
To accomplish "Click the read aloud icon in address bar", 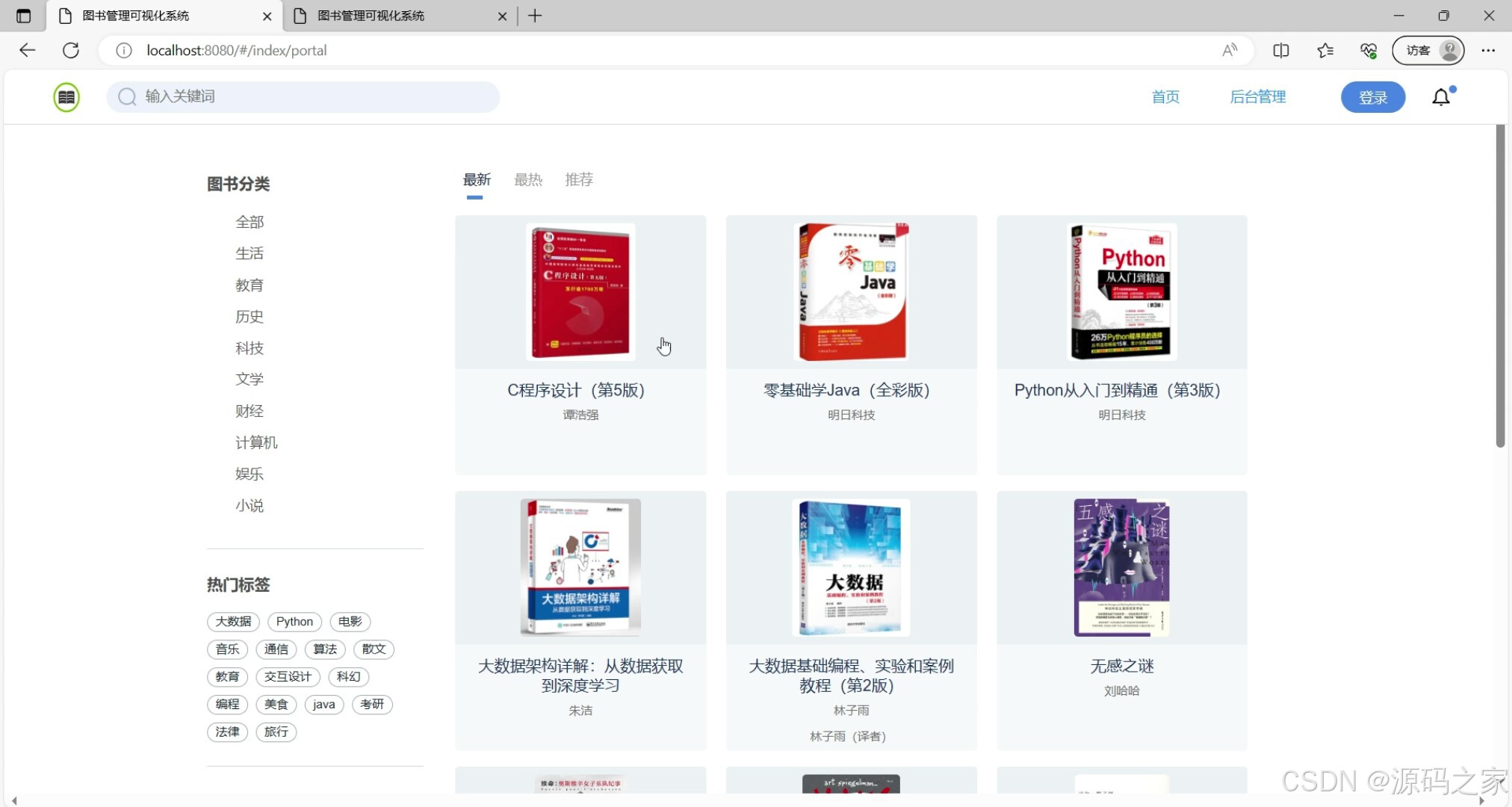I will coord(1230,50).
